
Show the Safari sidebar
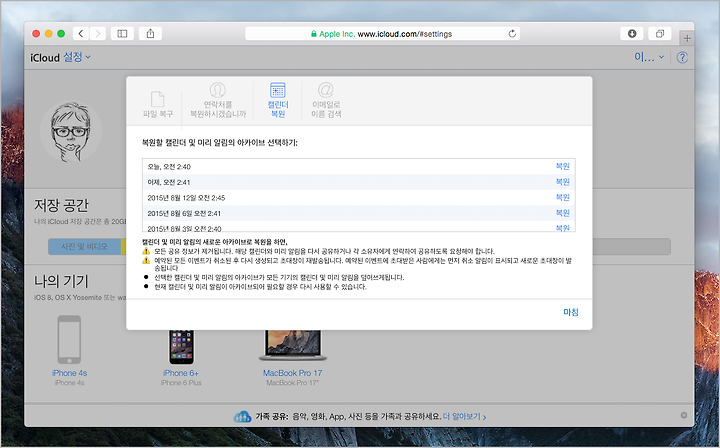click(x=122, y=34)
